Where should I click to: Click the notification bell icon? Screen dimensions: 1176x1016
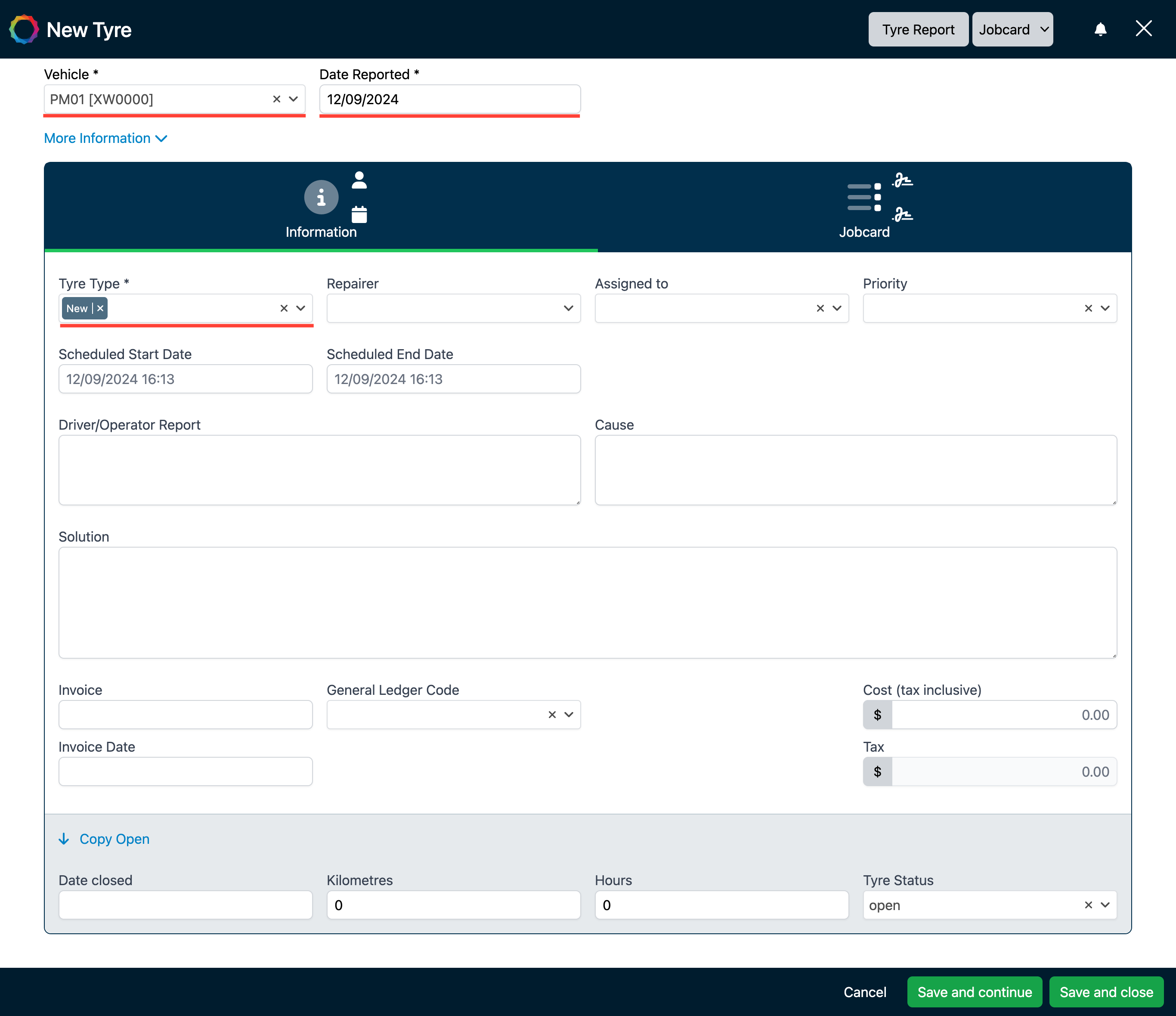point(1100,30)
